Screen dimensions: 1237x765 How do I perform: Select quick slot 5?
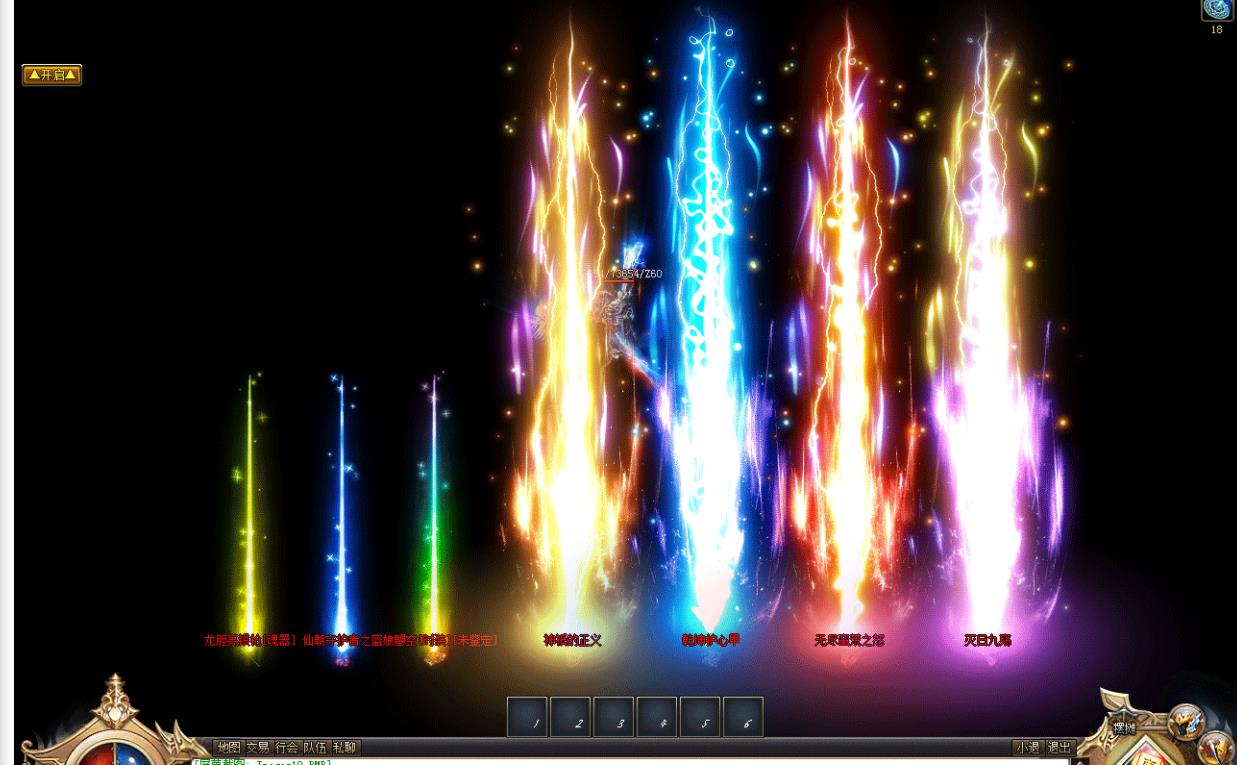(x=699, y=717)
